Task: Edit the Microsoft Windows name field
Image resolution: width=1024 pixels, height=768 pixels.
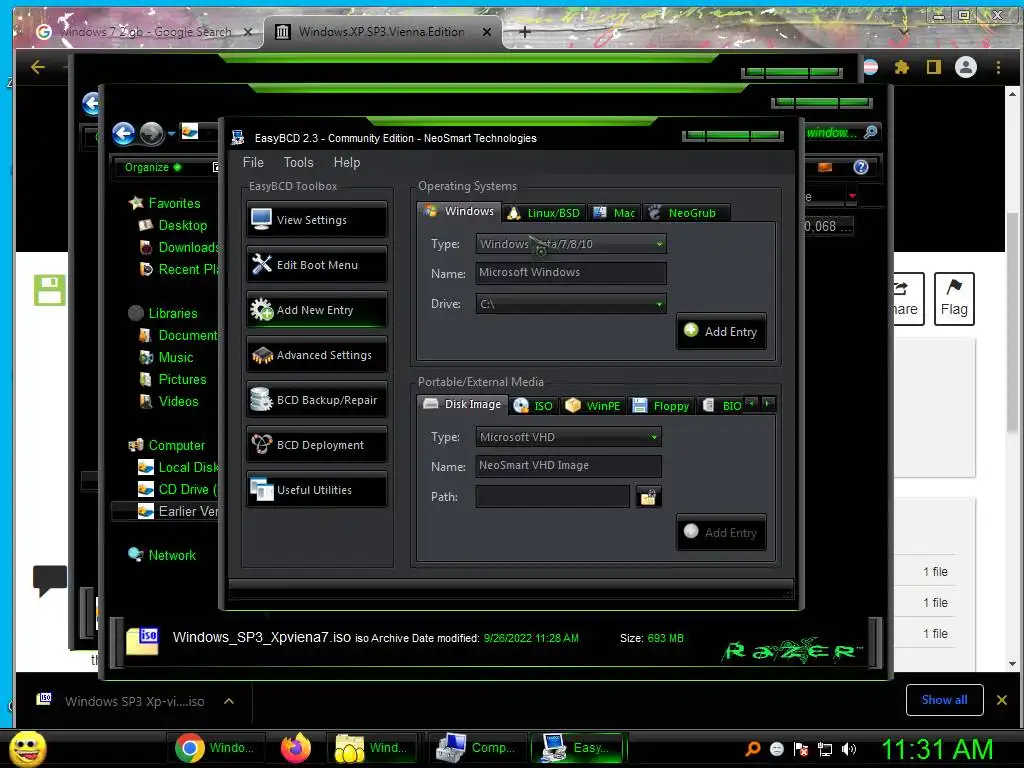Action: [x=571, y=273]
